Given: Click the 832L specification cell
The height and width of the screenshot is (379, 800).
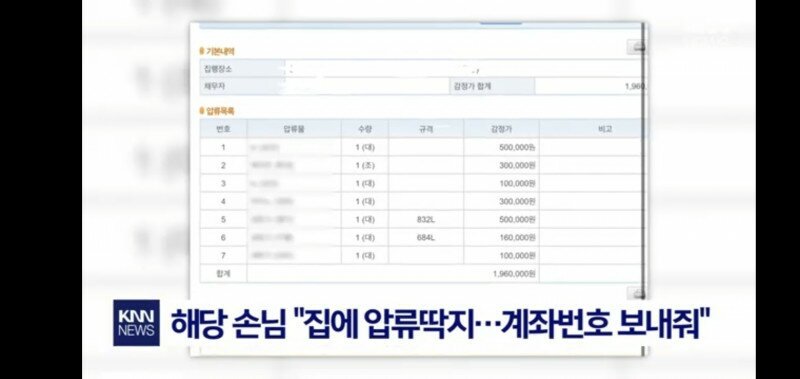Looking at the screenshot, I should coord(426,219).
